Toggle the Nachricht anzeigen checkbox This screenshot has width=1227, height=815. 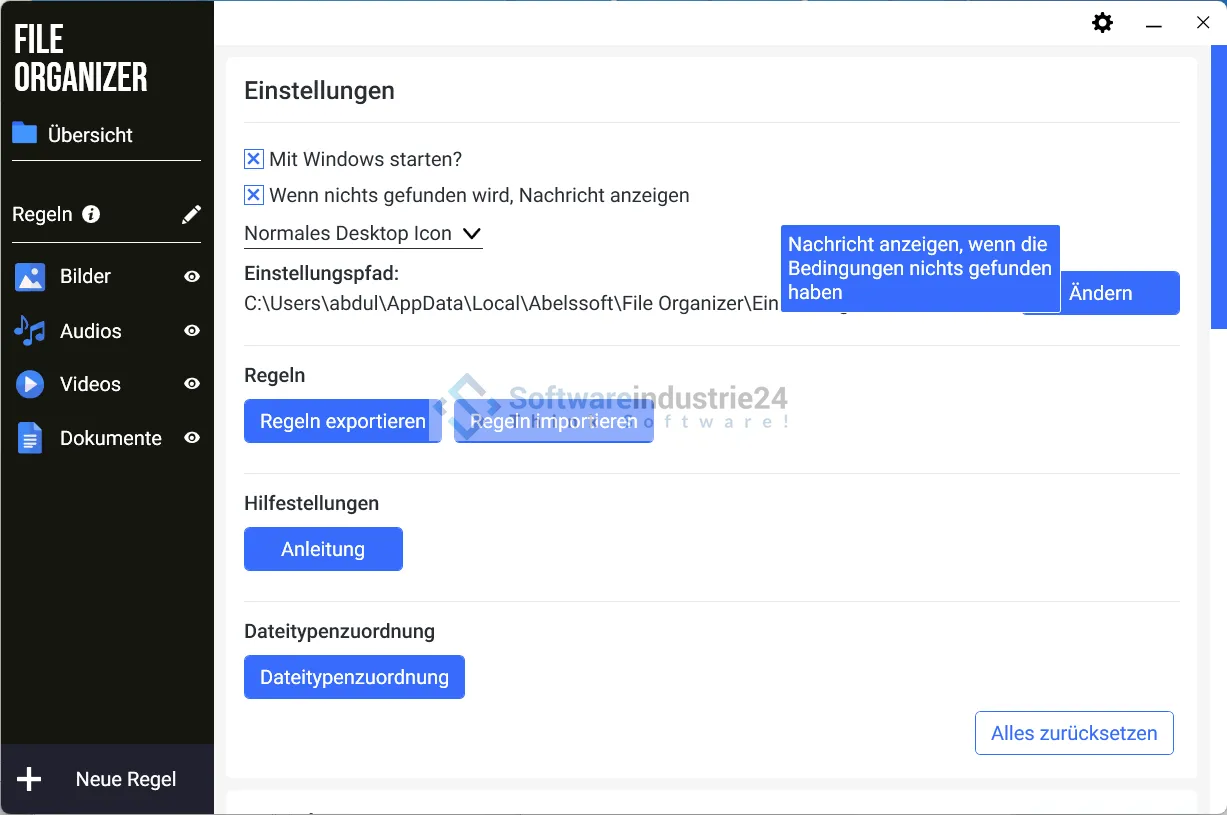pyautogui.click(x=254, y=195)
